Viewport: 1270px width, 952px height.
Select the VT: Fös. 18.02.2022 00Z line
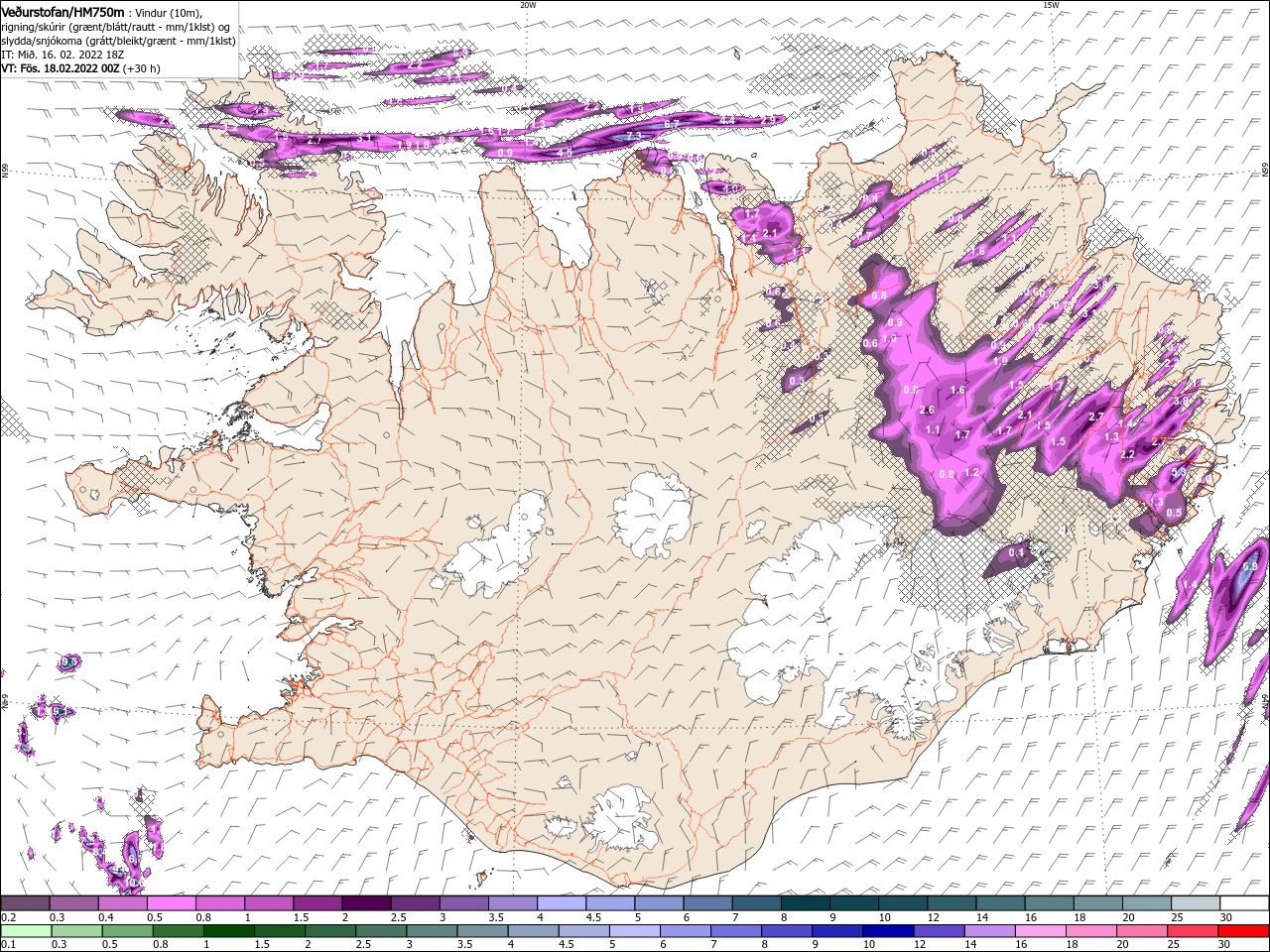(x=80, y=68)
